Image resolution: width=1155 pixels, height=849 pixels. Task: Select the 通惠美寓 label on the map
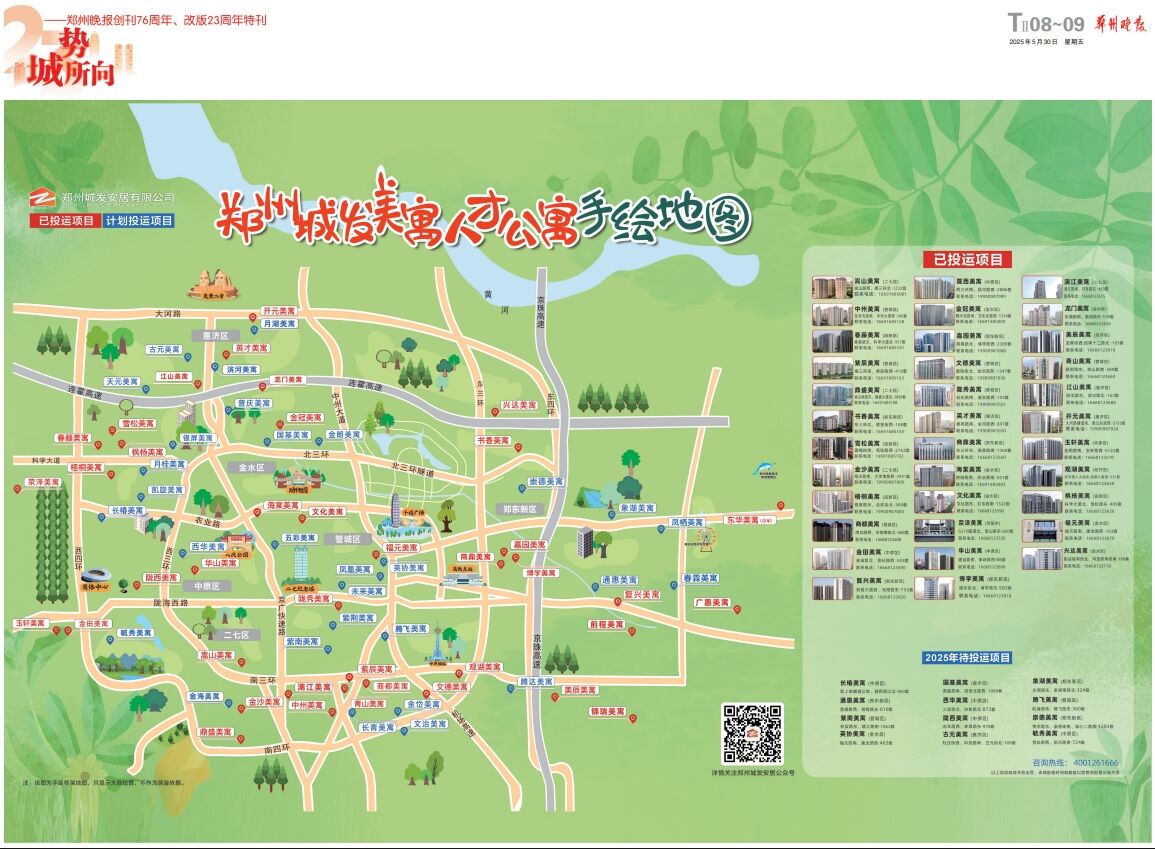[x=619, y=580]
